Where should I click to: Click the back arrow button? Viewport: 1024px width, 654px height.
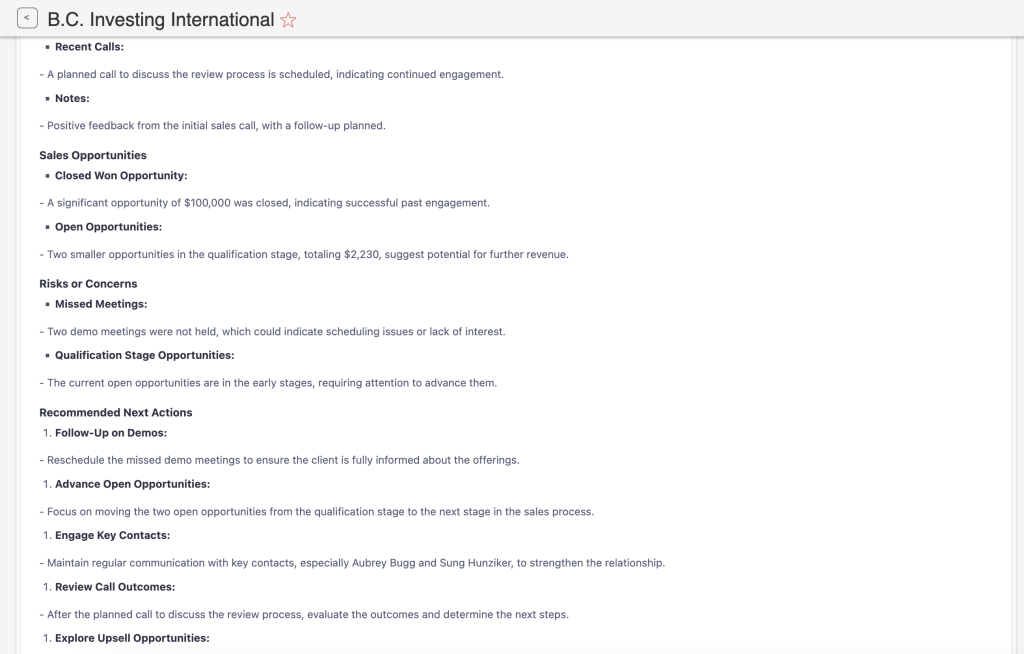point(27,18)
